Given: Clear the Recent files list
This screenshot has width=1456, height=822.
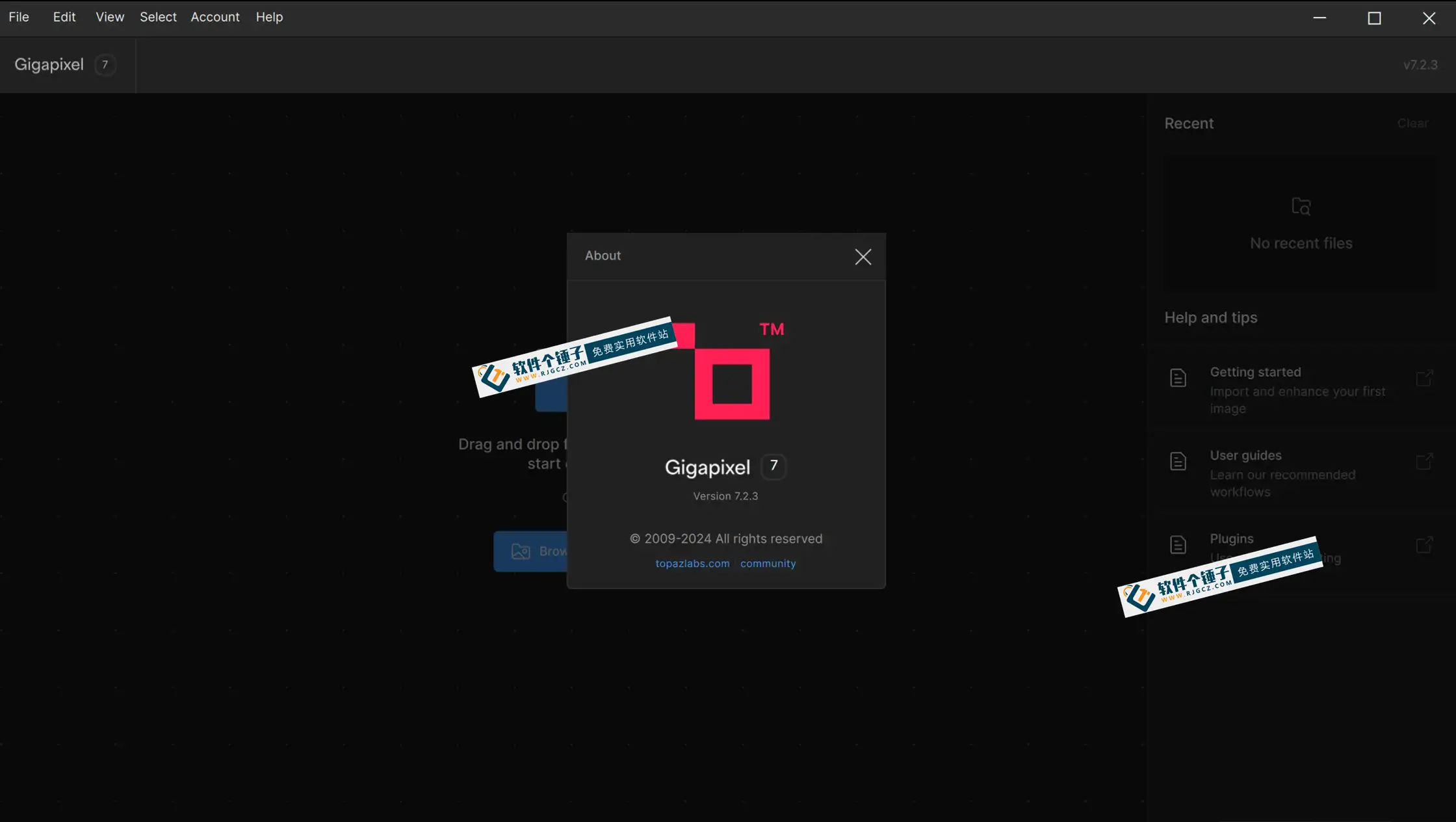Looking at the screenshot, I should (x=1412, y=124).
